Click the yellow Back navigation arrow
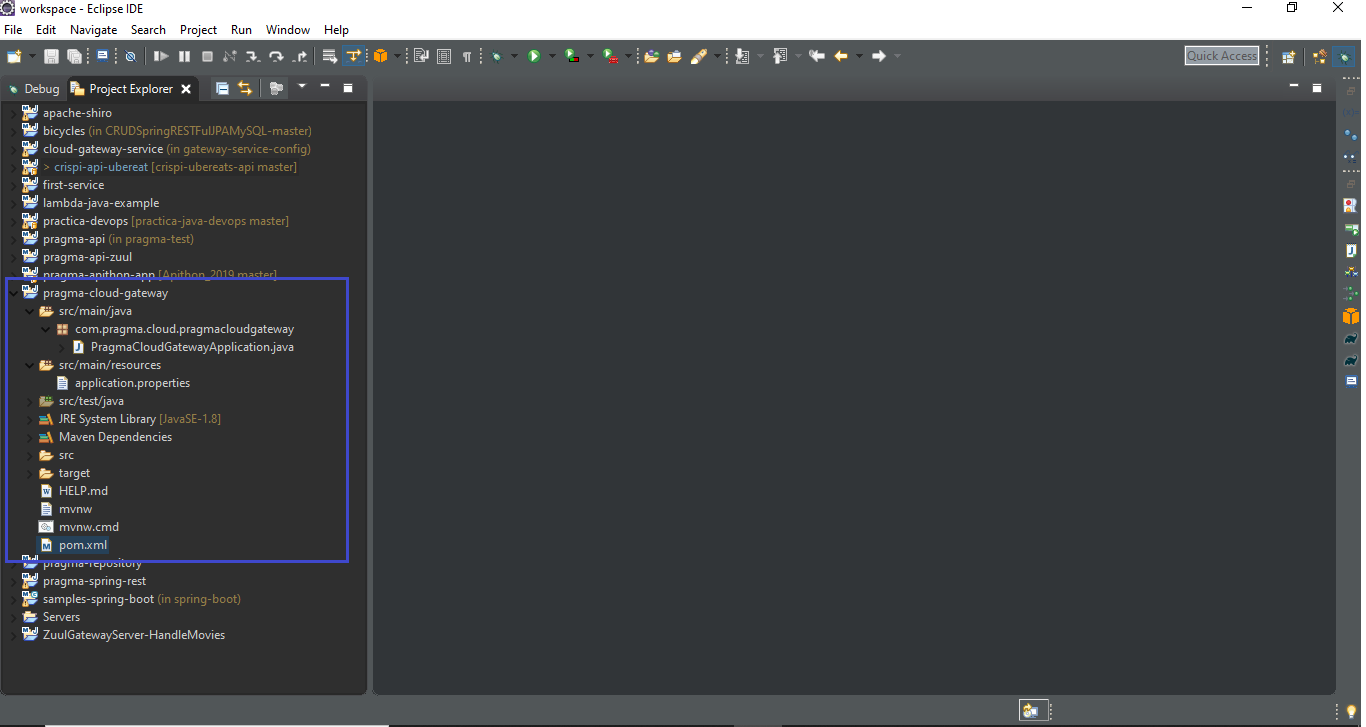This screenshot has width=1366, height=727. [x=841, y=57]
